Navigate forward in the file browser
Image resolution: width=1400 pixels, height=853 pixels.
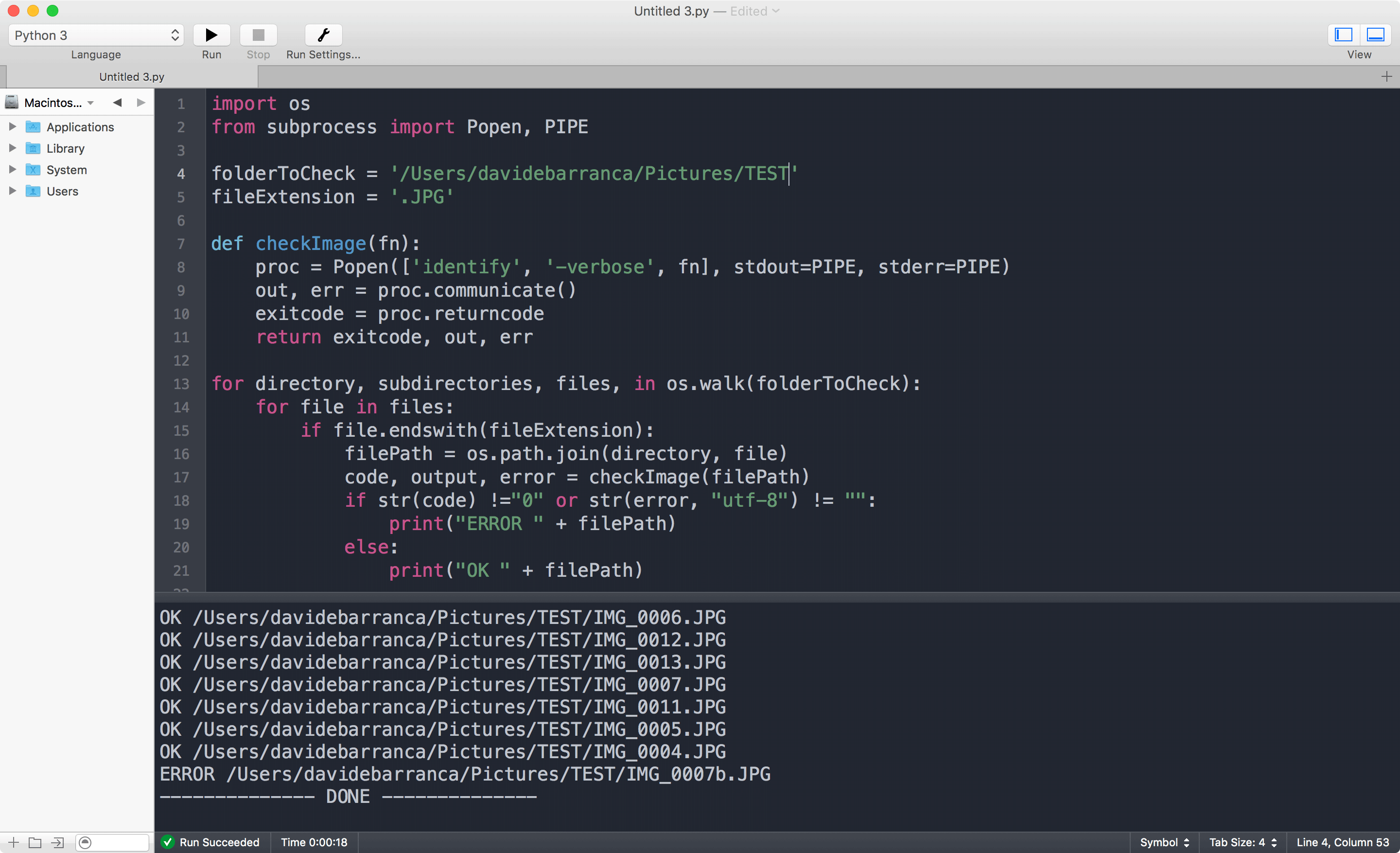point(140,102)
